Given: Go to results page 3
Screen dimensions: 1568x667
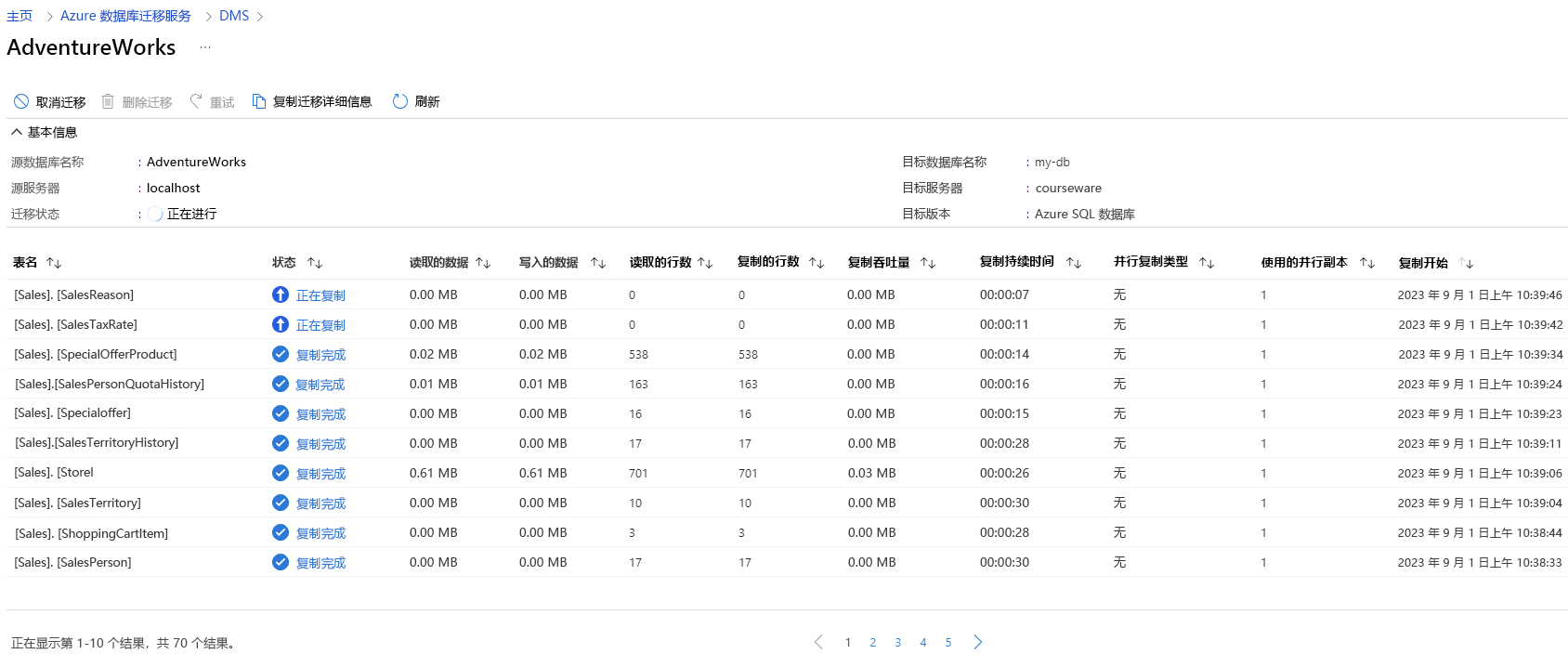Looking at the screenshot, I should click(x=898, y=642).
